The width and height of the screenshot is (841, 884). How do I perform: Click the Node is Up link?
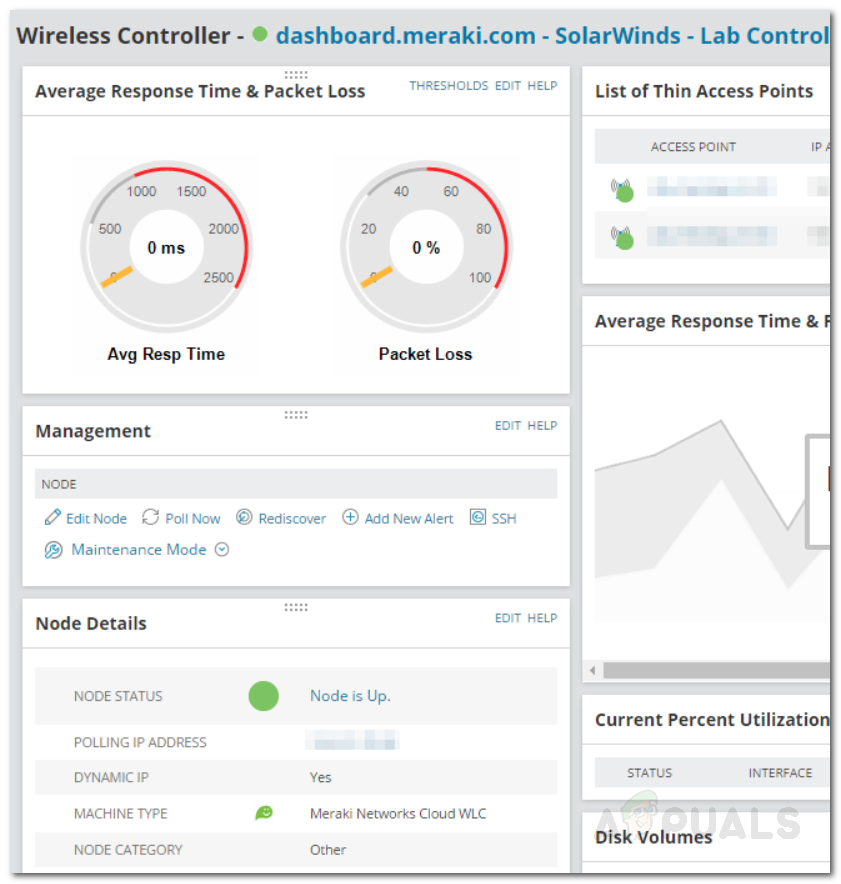pyautogui.click(x=350, y=696)
